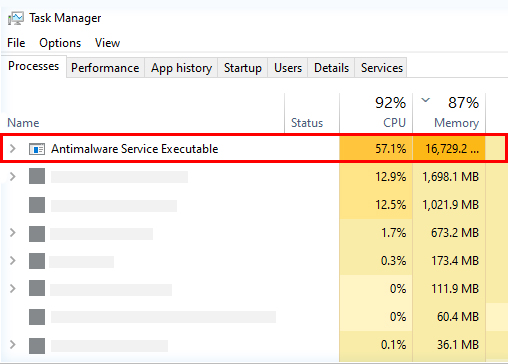Click the gray icon in the 12.9% CPU row
The image size is (508, 364).
[x=37, y=176]
